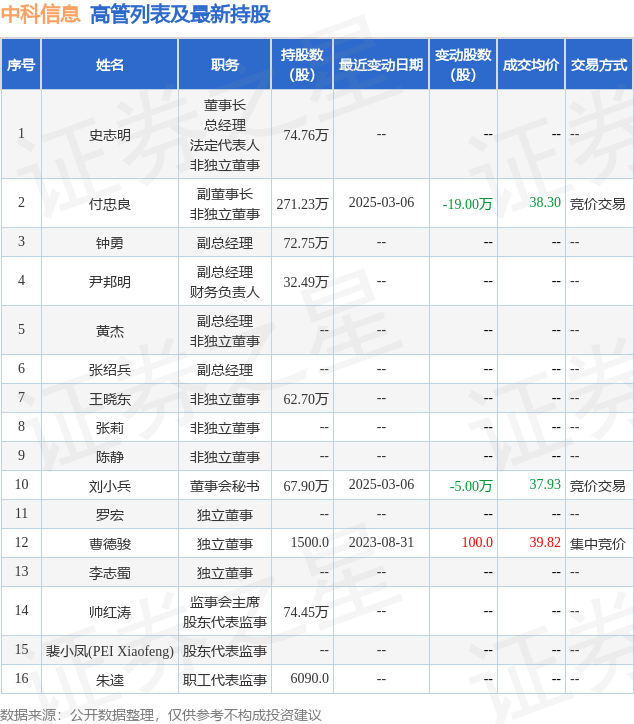634x724 pixels.
Task: Click 竞价交易 in 刘小兵's row
Action: point(598,486)
